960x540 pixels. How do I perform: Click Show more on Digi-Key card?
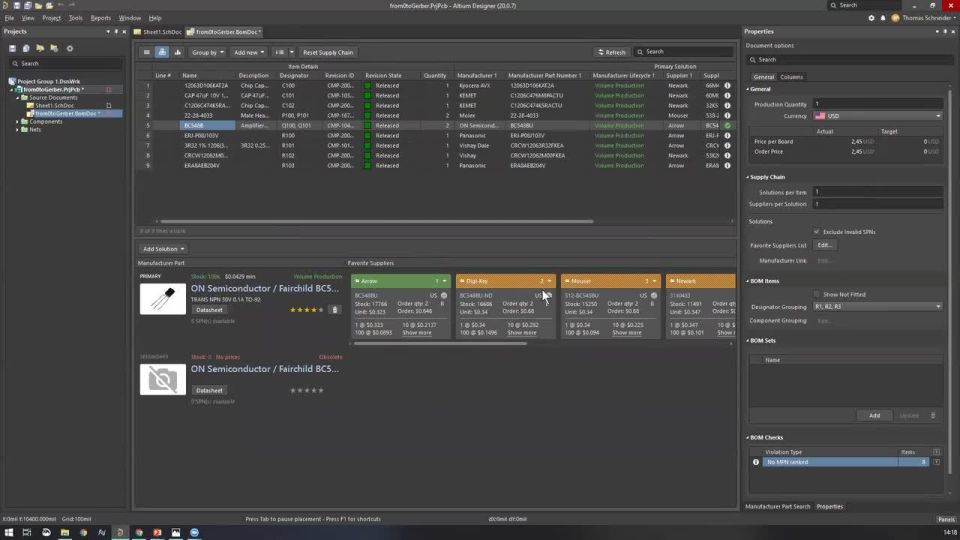[522, 333]
